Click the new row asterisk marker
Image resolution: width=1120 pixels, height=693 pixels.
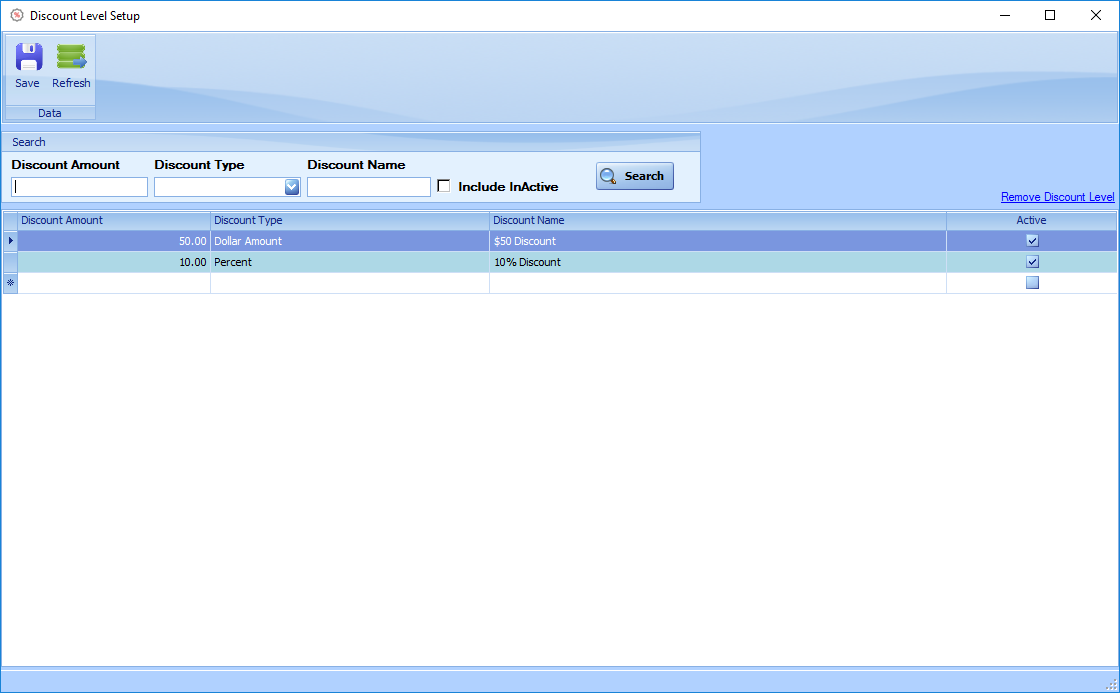[x=10, y=283]
